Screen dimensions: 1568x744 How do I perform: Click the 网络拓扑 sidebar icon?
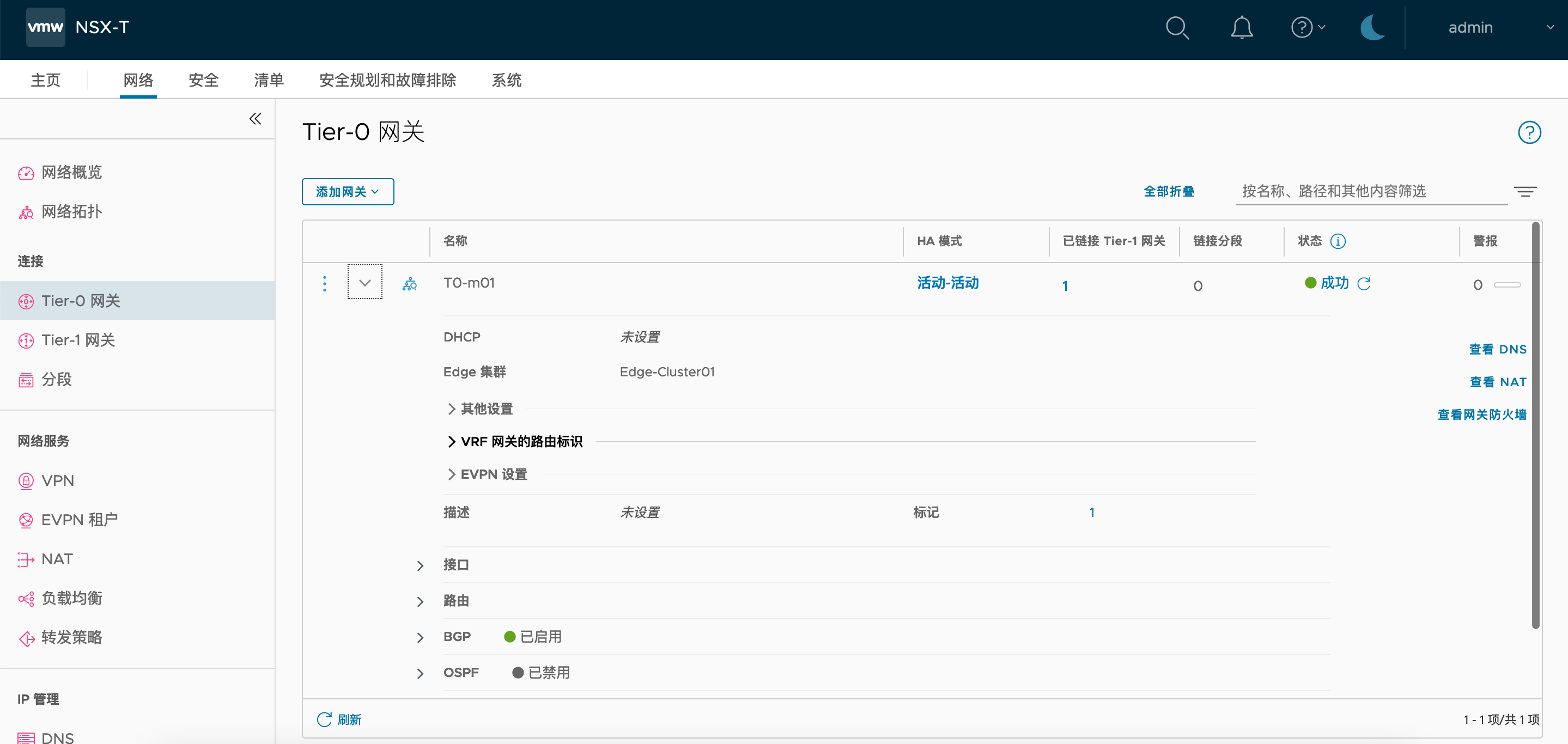click(x=26, y=212)
